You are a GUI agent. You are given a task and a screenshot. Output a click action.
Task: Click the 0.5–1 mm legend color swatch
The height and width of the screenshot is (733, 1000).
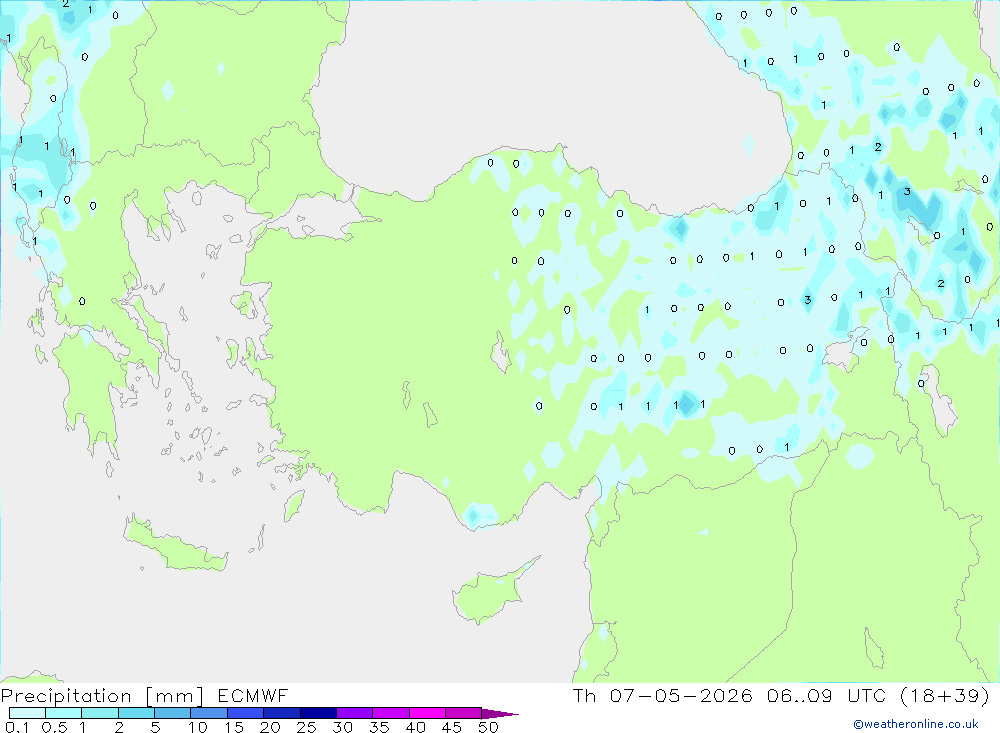tap(64, 713)
